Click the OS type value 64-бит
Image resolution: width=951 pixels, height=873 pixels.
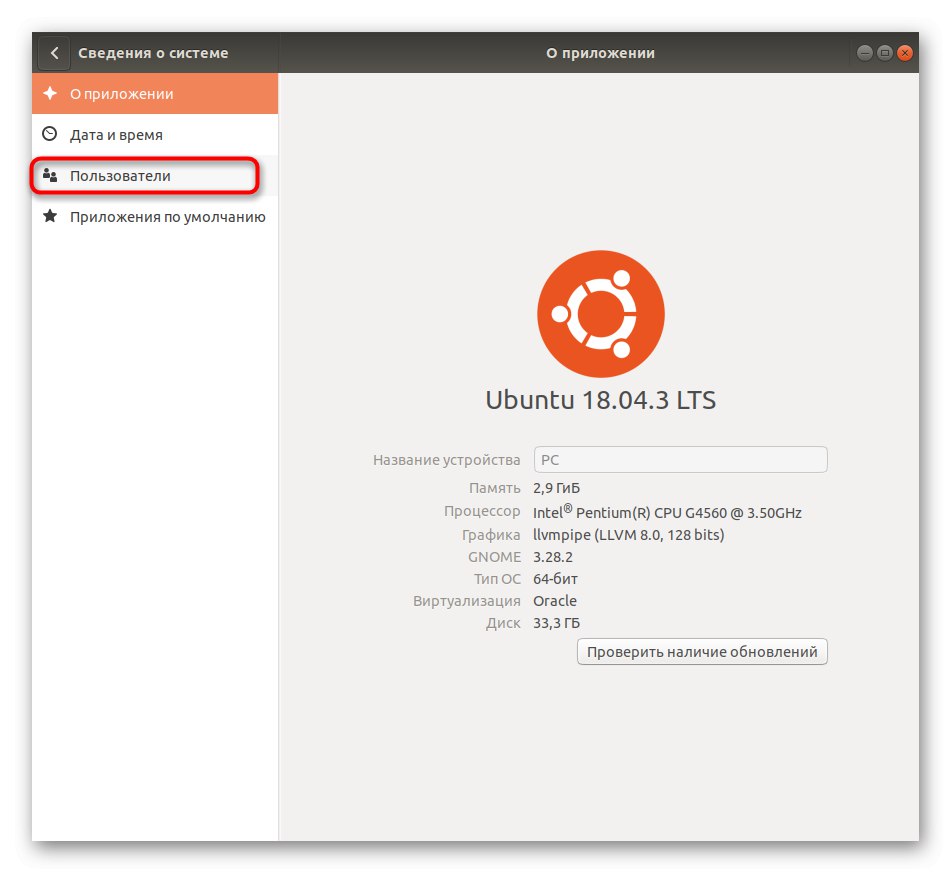point(555,579)
